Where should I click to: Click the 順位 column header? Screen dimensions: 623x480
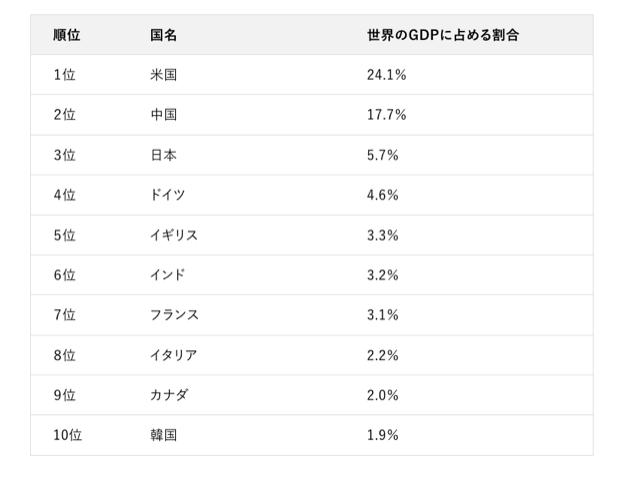pyautogui.click(x=67, y=35)
